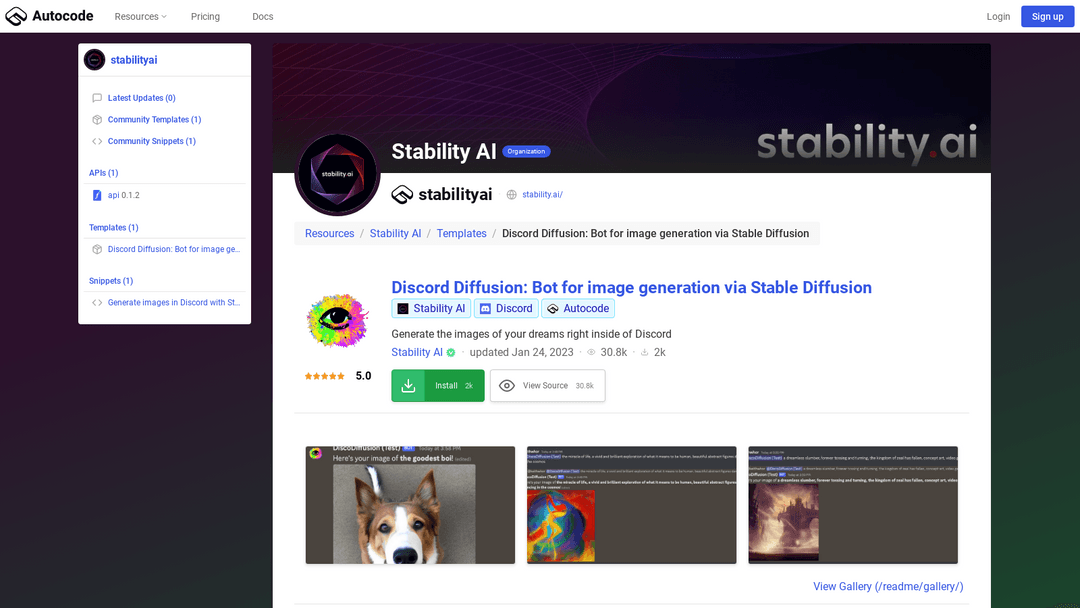Click the download count icon beside 2k

645,353
